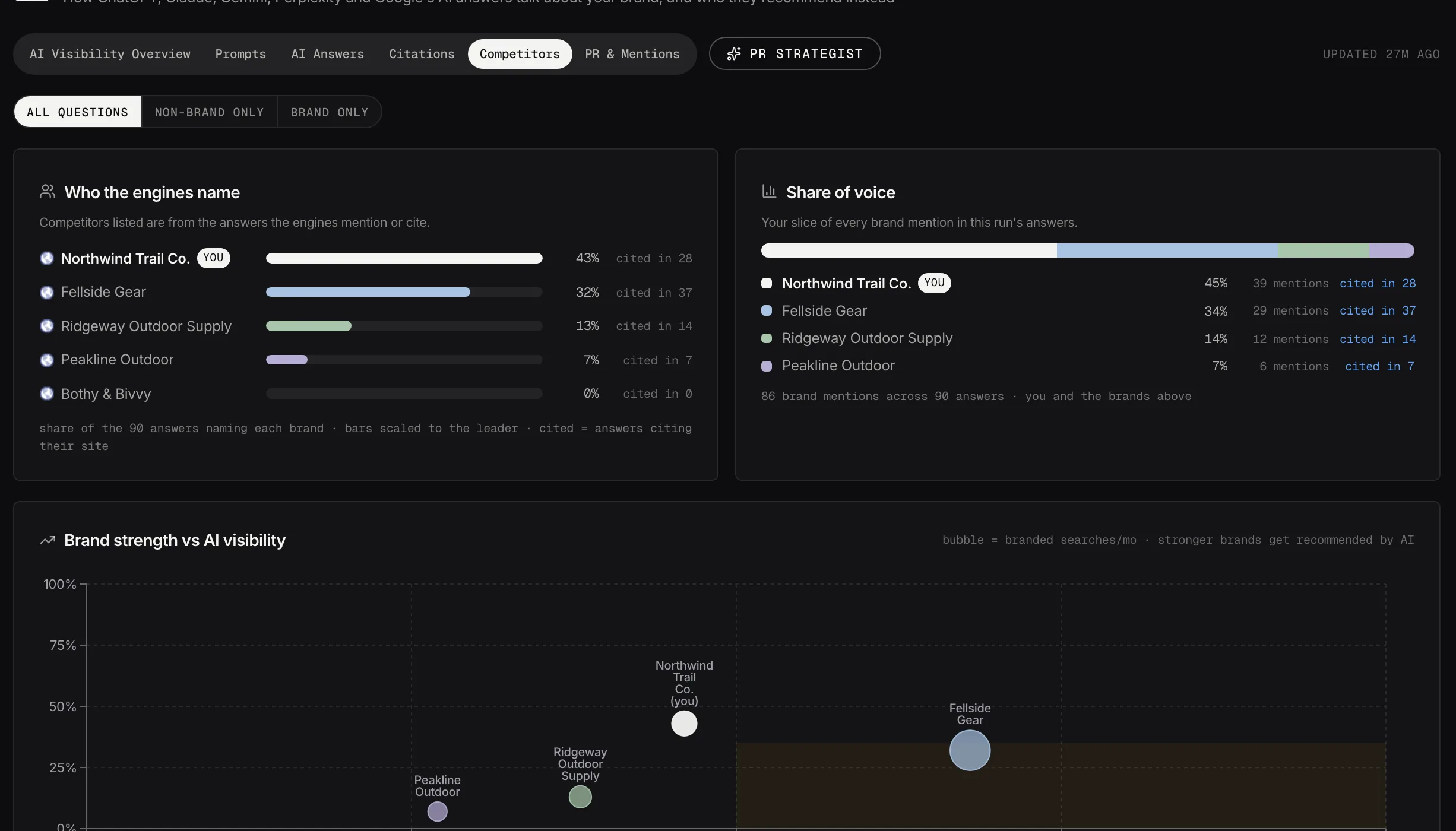Click the globe icon next to Peakline Outdoor
Image resolution: width=1456 pixels, height=831 pixels.
(46, 360)
